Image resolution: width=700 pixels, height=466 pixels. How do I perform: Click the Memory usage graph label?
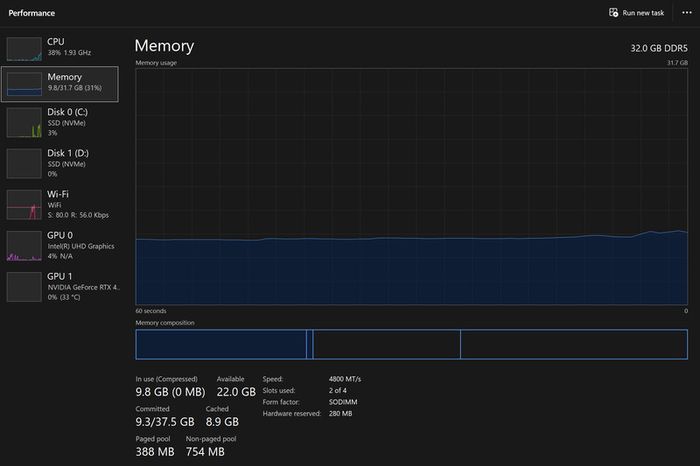[156, 63]
